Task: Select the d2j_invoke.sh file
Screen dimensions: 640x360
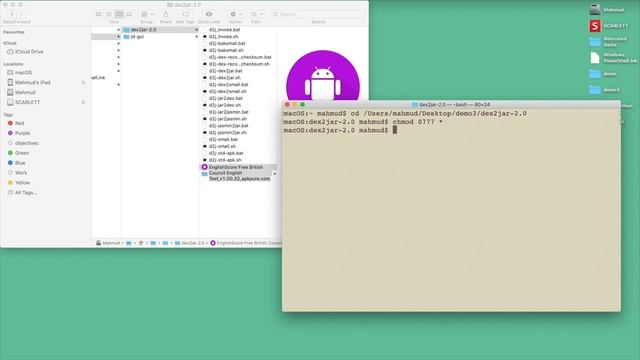Action: (223, 37)
